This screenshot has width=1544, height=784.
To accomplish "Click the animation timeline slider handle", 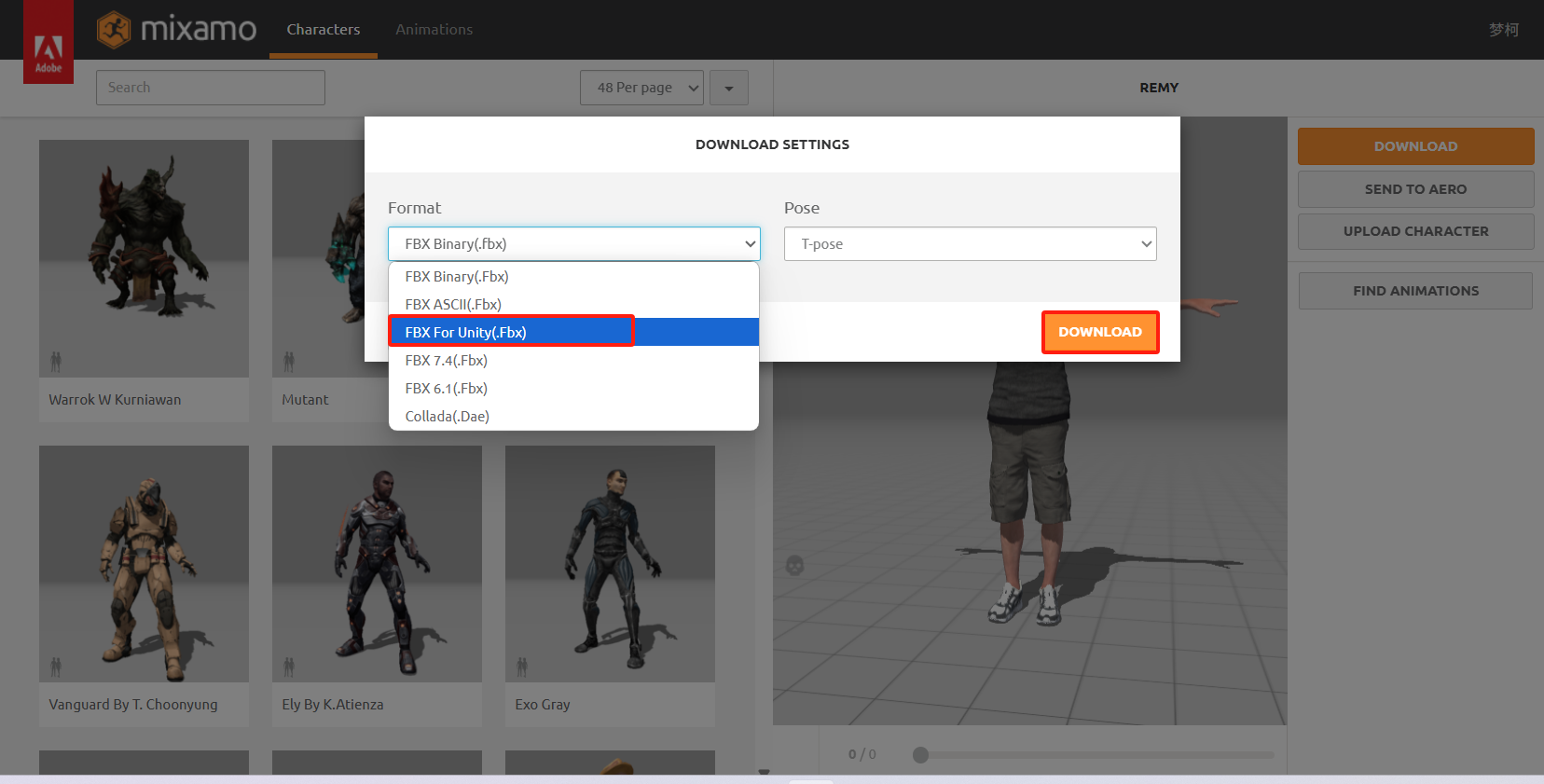I will (921, 755).
